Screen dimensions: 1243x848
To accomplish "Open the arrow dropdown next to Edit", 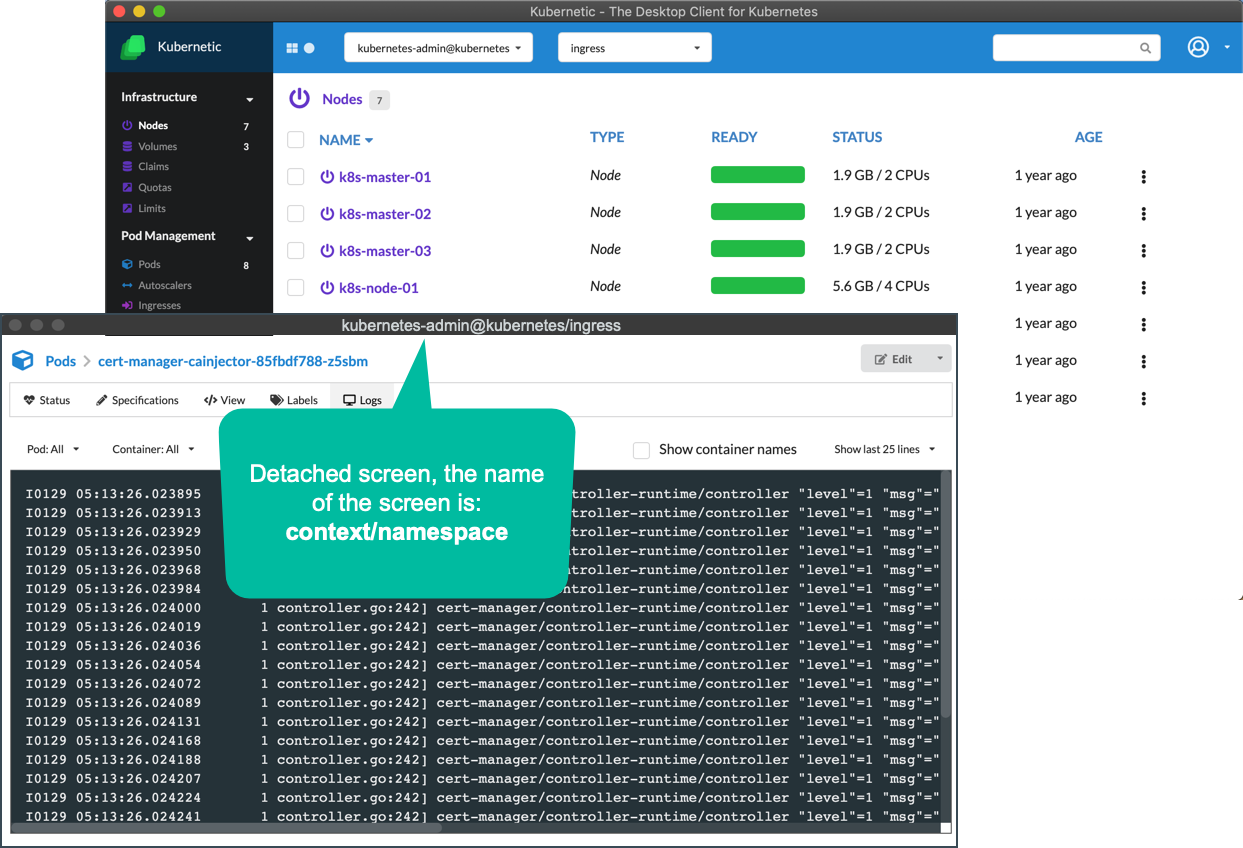I will tap(939, 359).
